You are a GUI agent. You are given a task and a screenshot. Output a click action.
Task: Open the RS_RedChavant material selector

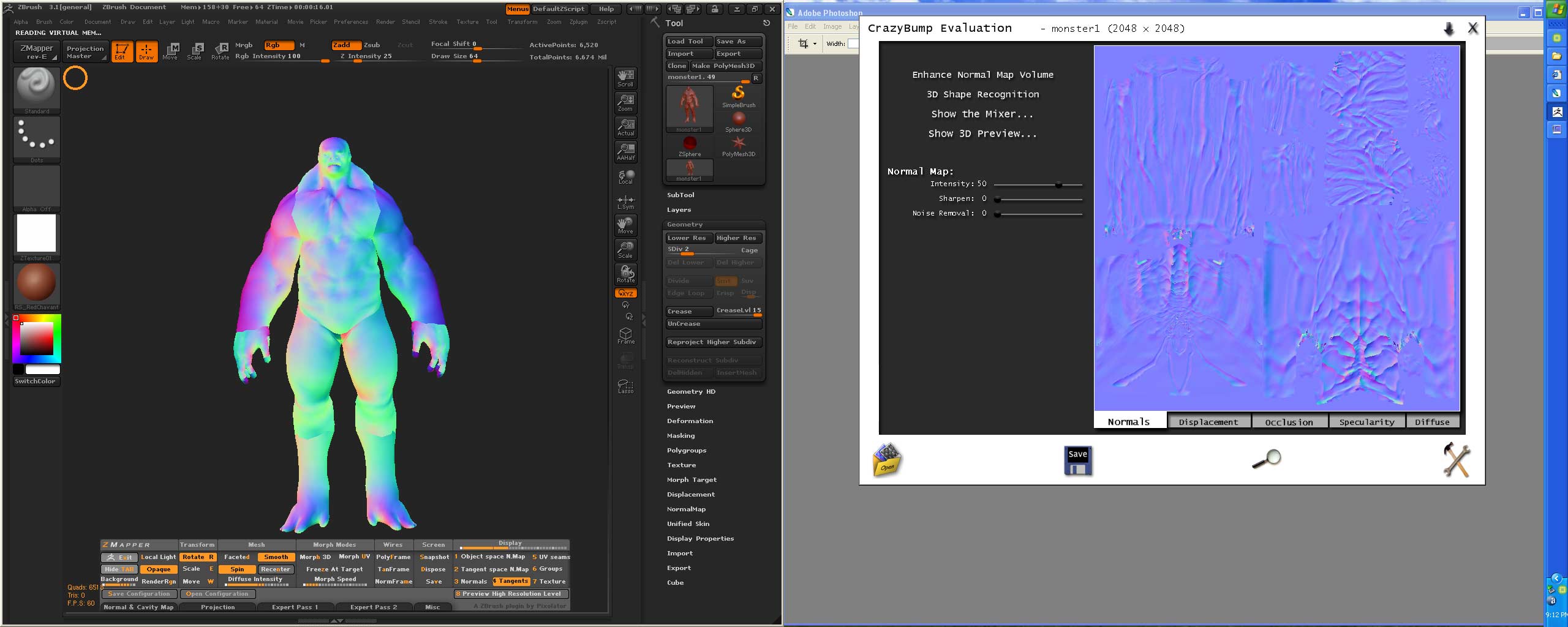point(37,286)
